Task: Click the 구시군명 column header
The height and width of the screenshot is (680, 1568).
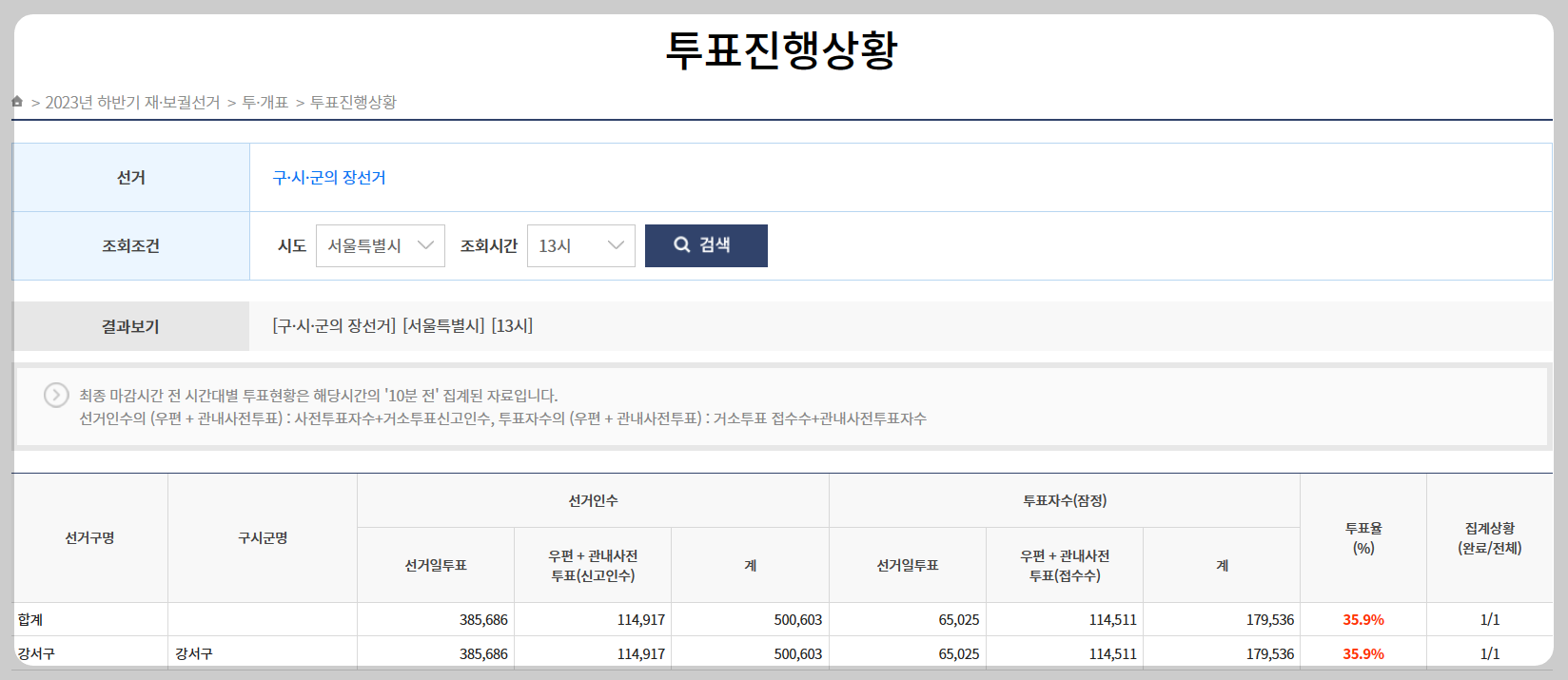Action: (x=263, y=538)
